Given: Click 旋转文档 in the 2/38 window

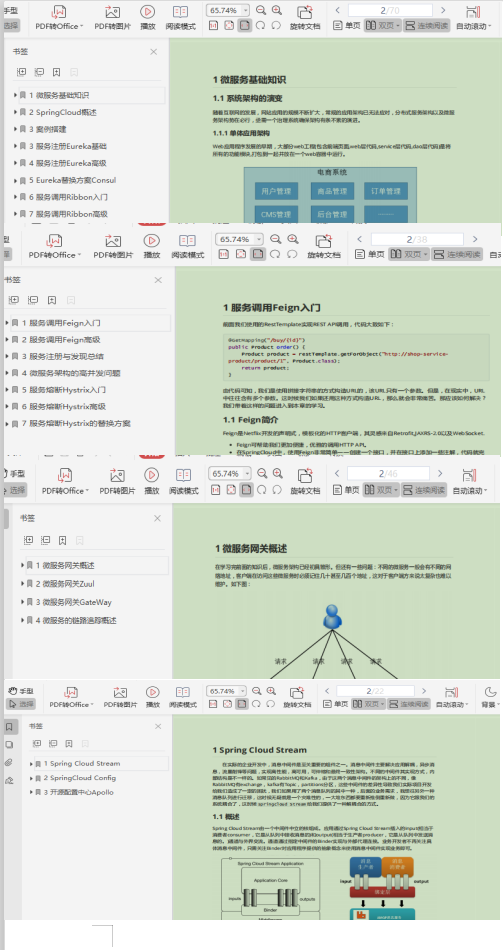Looking at the screenshot, I should pyautogui.click(x=324, y=247).
